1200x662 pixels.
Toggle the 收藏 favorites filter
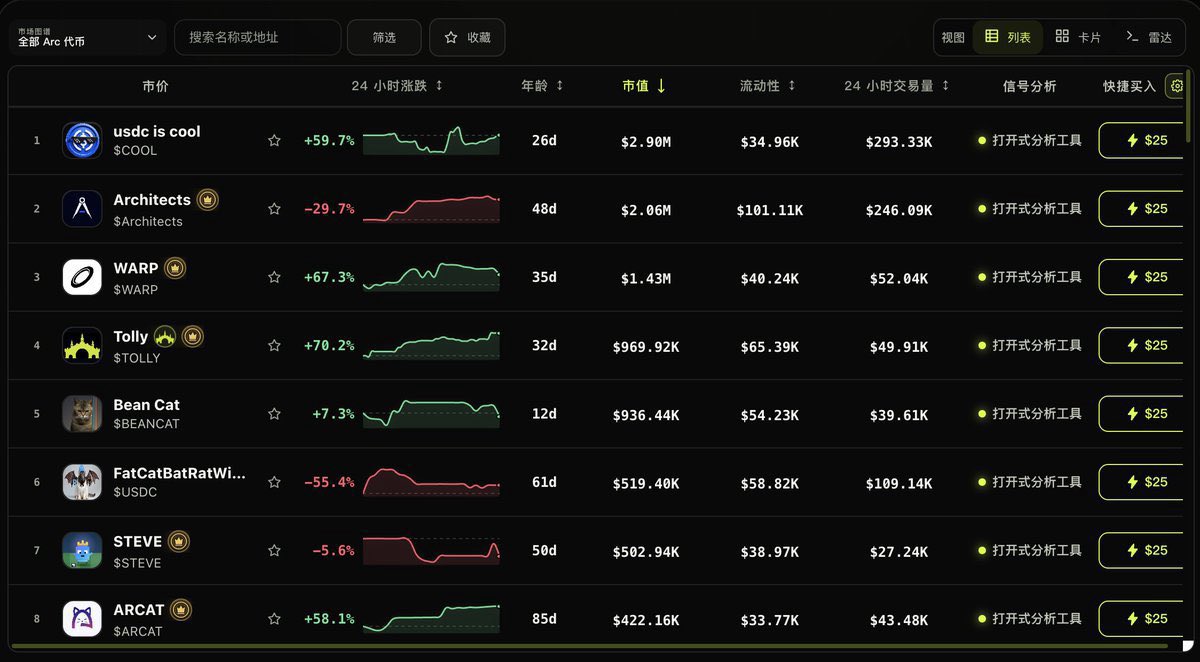[x=467, y=37]
